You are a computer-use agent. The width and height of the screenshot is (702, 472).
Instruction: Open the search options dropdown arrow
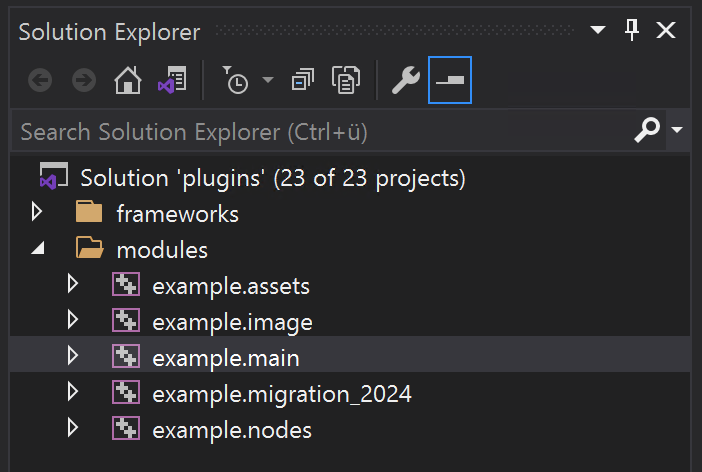pyautogui.click(x=677, y=130)
